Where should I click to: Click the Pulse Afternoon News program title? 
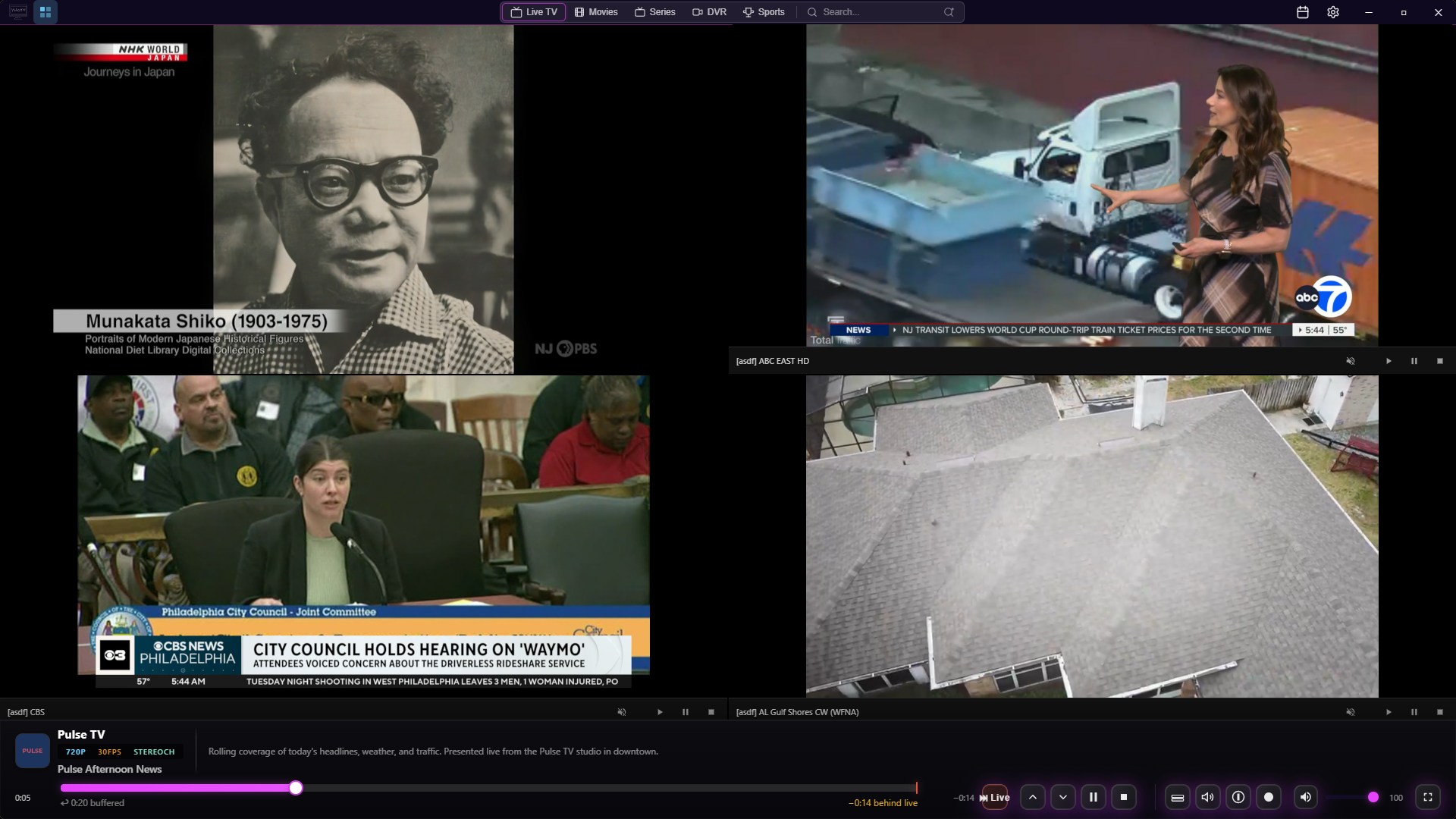(x=110, y=769)
